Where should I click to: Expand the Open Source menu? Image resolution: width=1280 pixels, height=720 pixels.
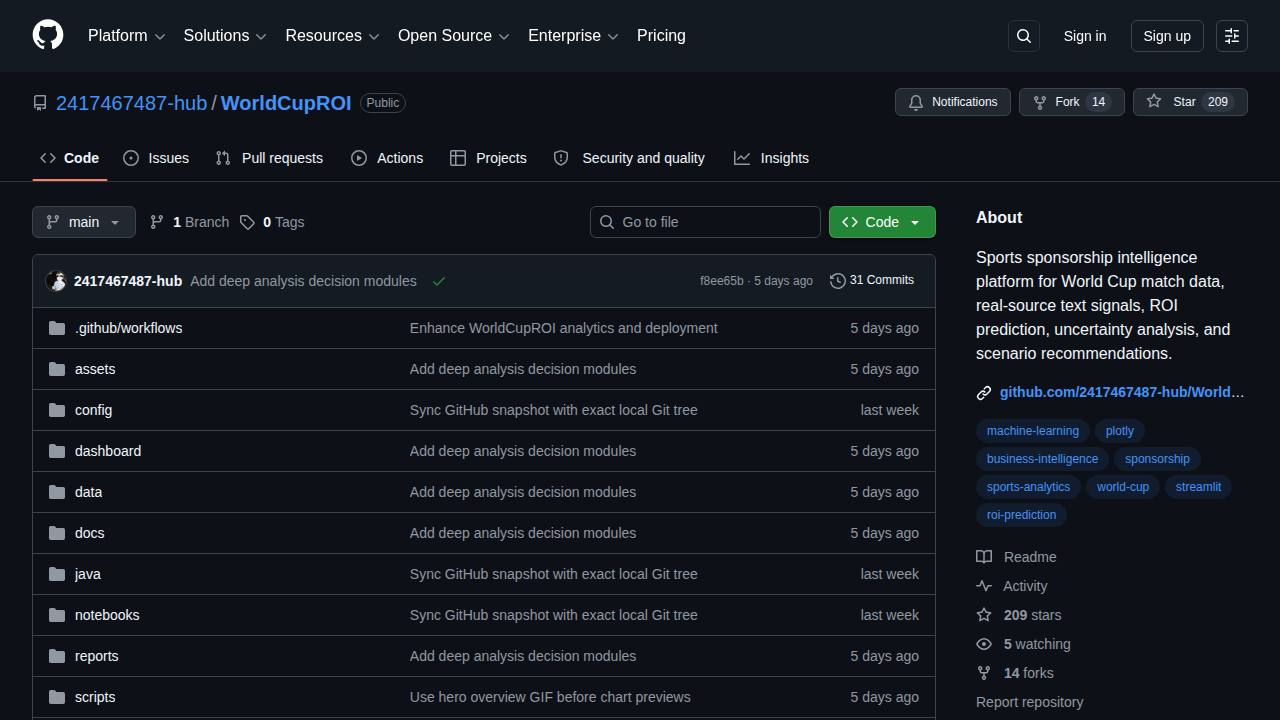point(454,35)
